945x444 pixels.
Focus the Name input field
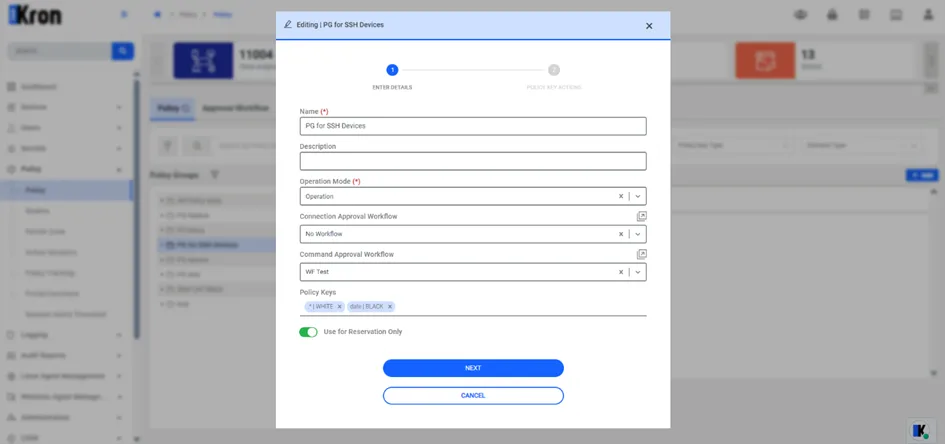pyautogui.click(x=473, y=126)
